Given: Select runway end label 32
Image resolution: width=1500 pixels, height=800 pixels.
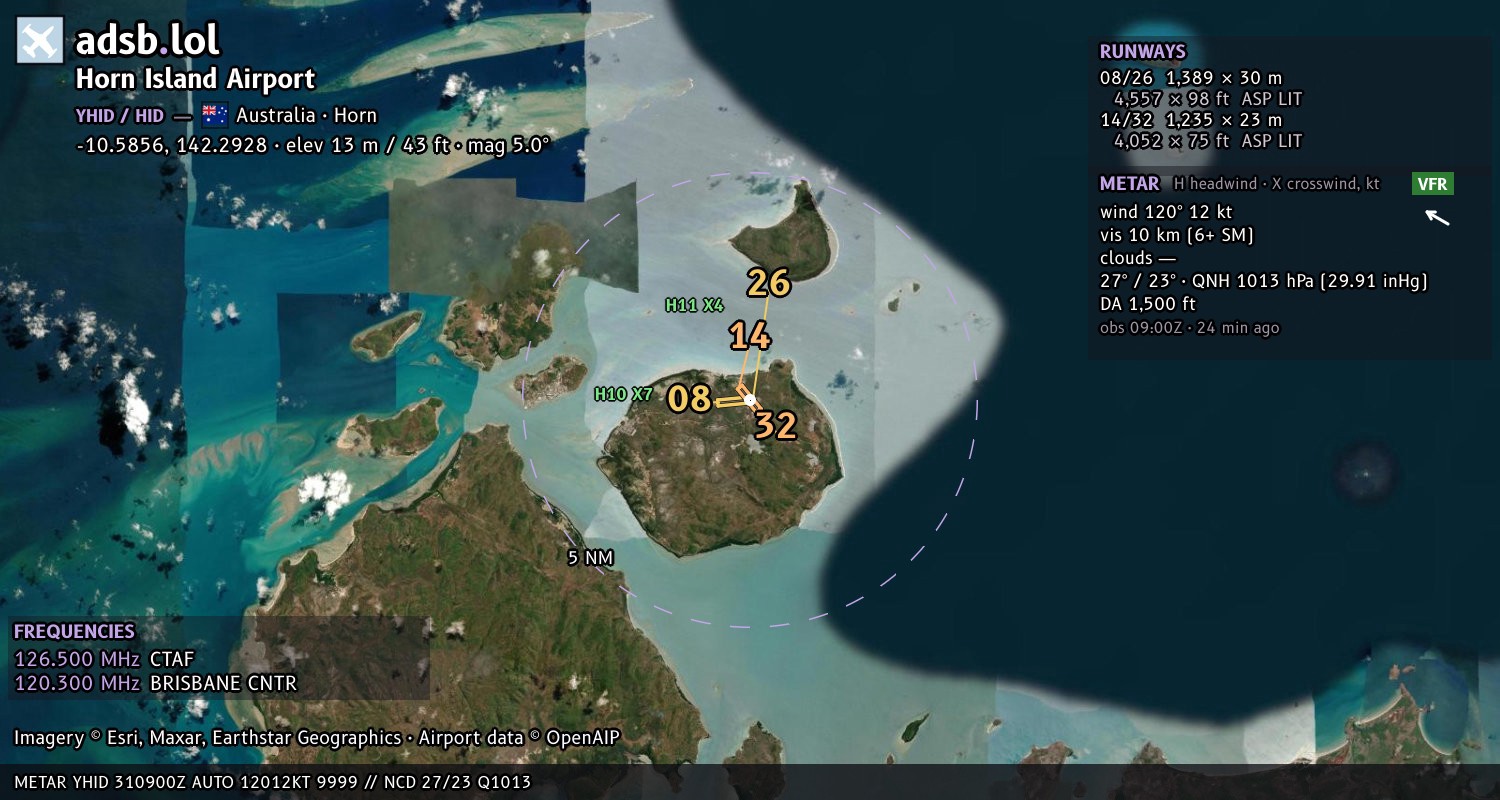Looking at the screenshot, I should 775,426.
